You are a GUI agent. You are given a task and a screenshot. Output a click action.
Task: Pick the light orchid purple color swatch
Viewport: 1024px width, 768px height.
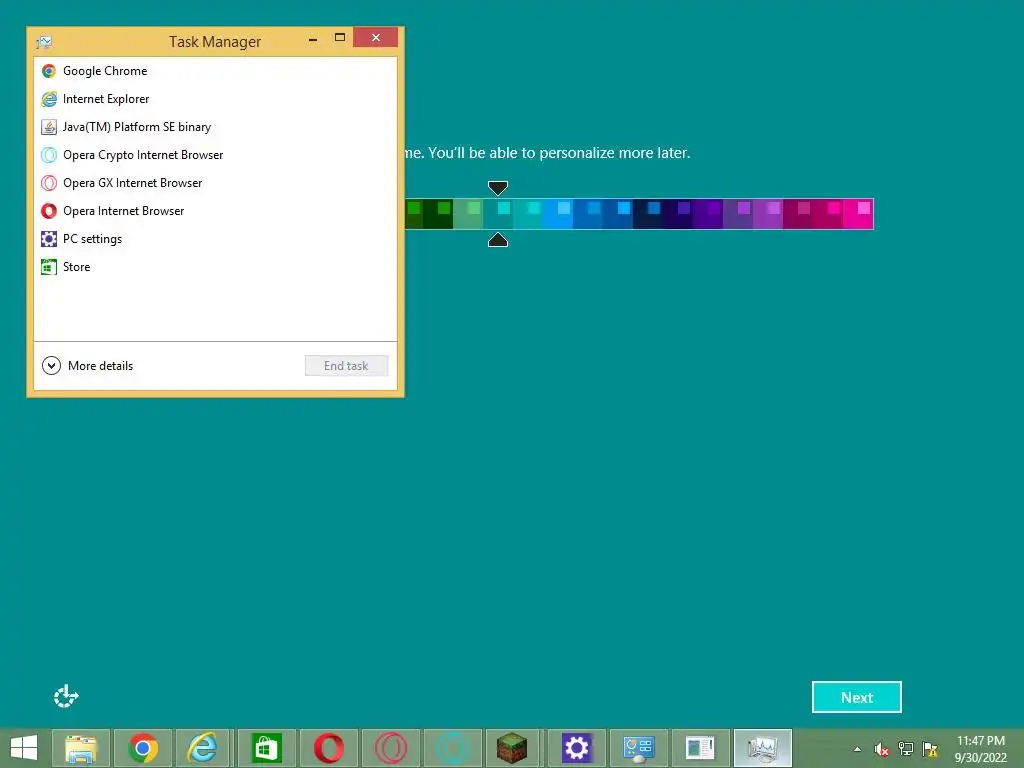[769, 214]
